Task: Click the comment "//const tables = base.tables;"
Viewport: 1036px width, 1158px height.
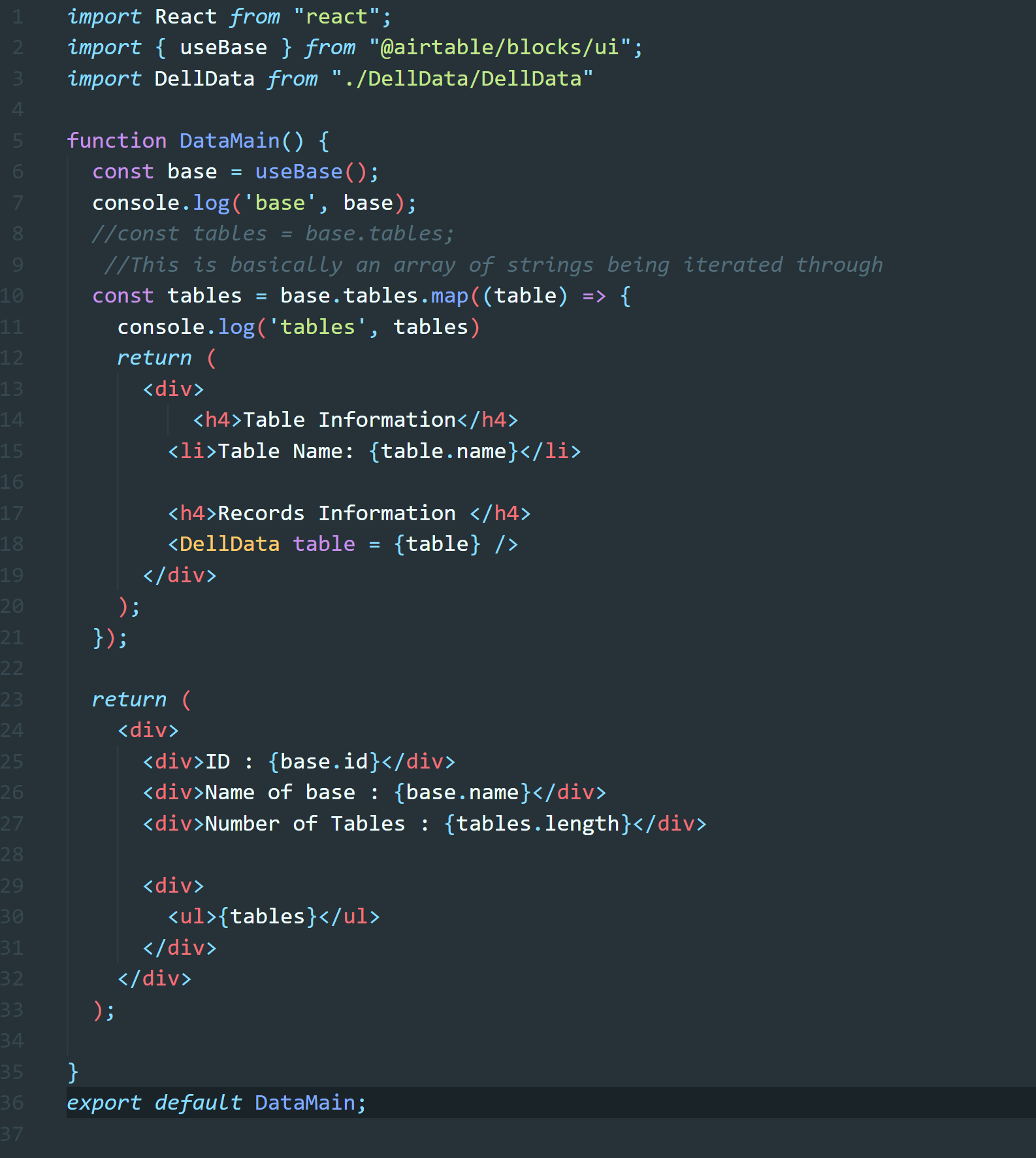Action: (x=273, y=233)
